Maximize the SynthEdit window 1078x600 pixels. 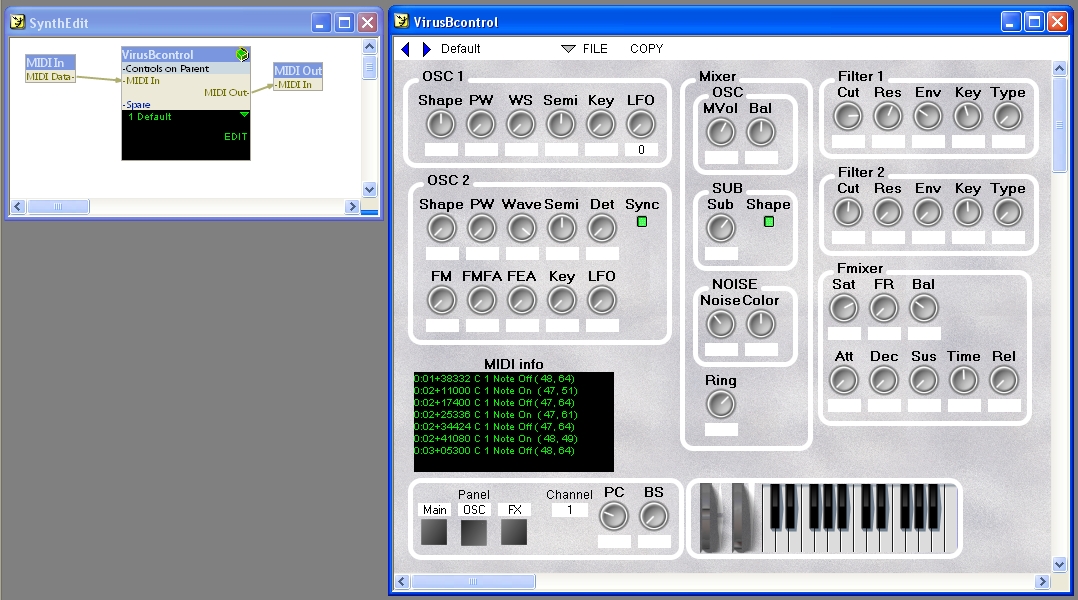coord(344,23)
